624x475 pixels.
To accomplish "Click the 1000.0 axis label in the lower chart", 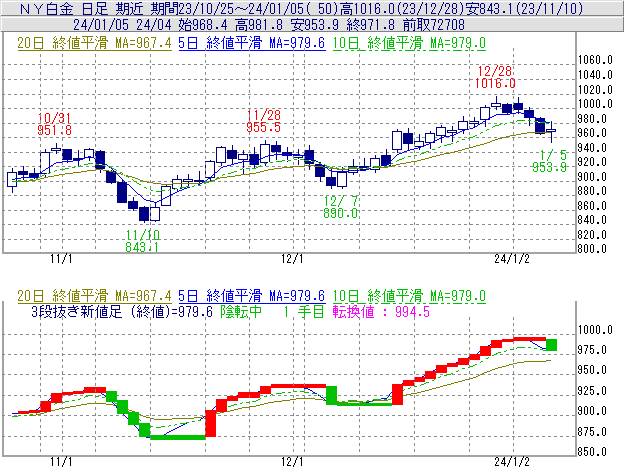I will 595,330.
